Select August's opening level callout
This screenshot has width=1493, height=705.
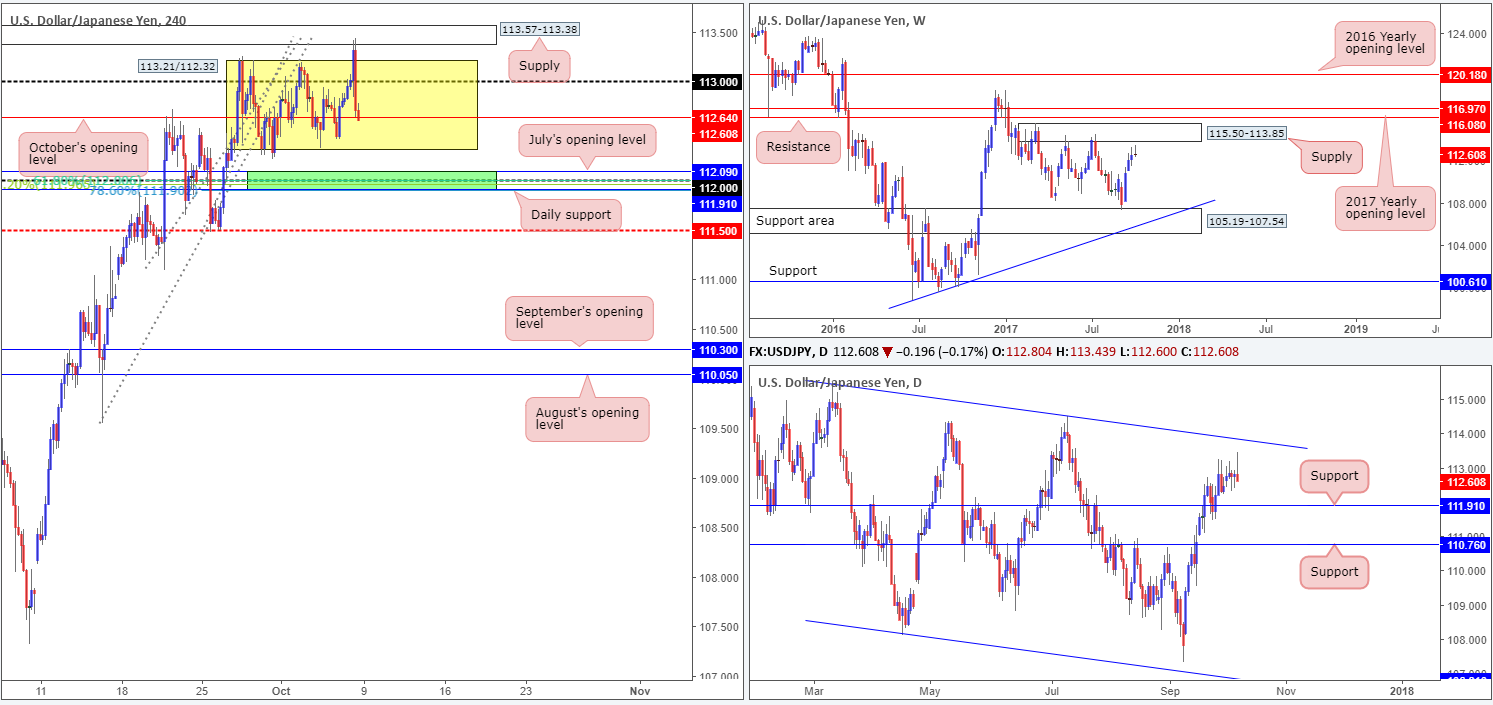[x=587, y=419]
